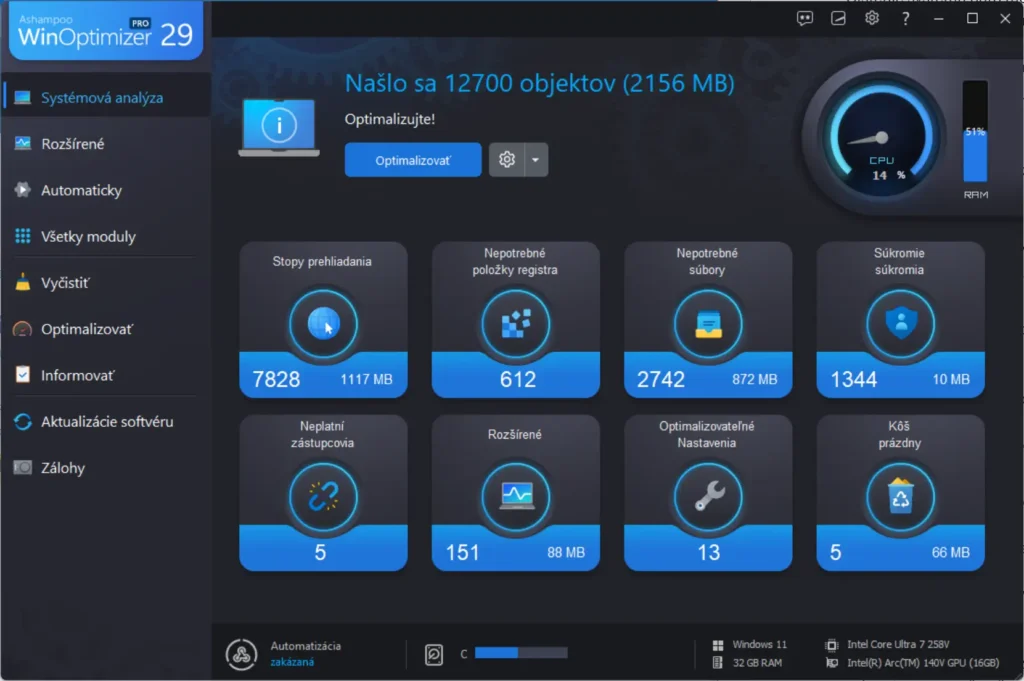1024x681 pixels.
Task: Click the 13 optimizable settings count
Action: click(x=709, y=552)
